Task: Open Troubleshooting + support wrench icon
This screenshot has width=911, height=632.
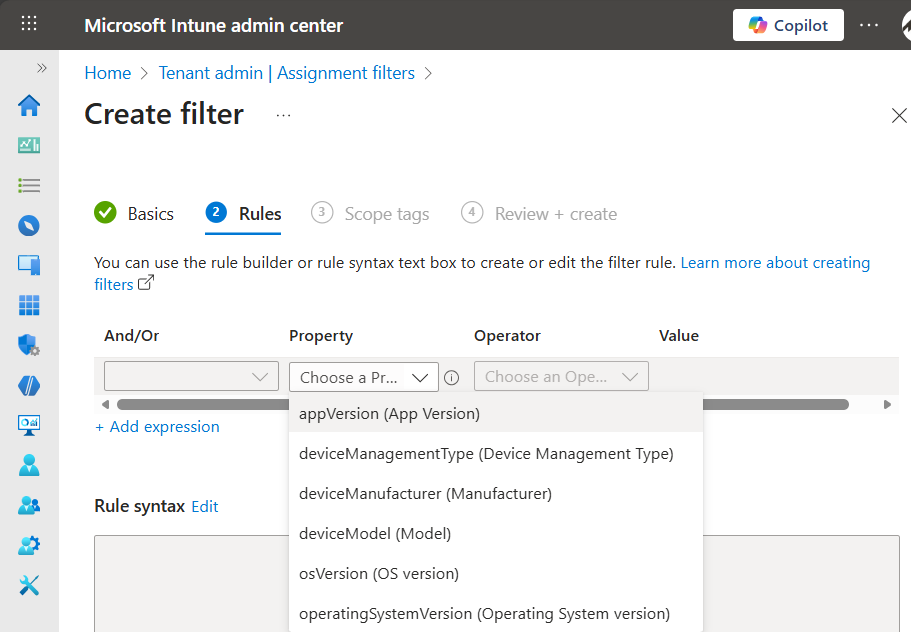Action: point(29,585)
